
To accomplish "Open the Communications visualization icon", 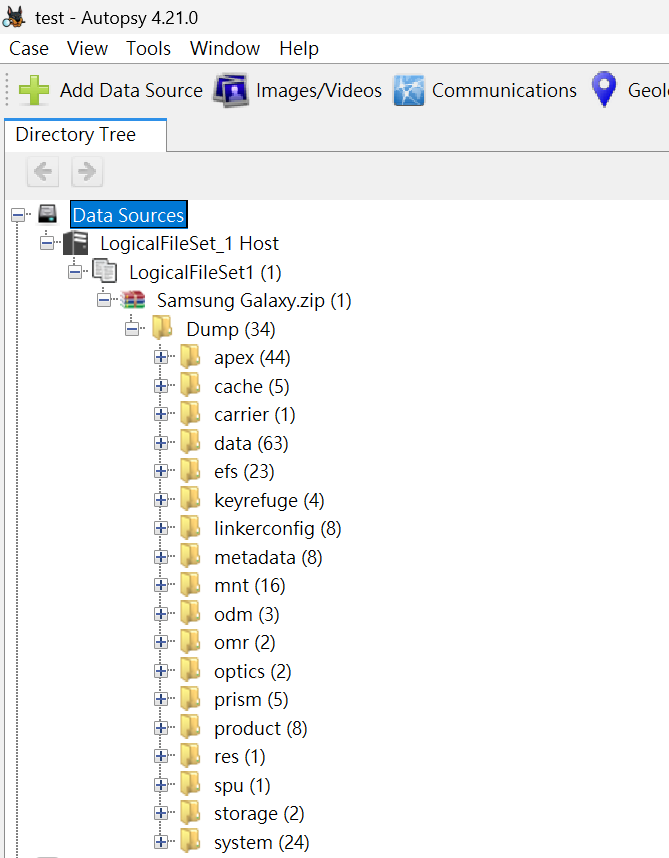I will pos(409,90).
